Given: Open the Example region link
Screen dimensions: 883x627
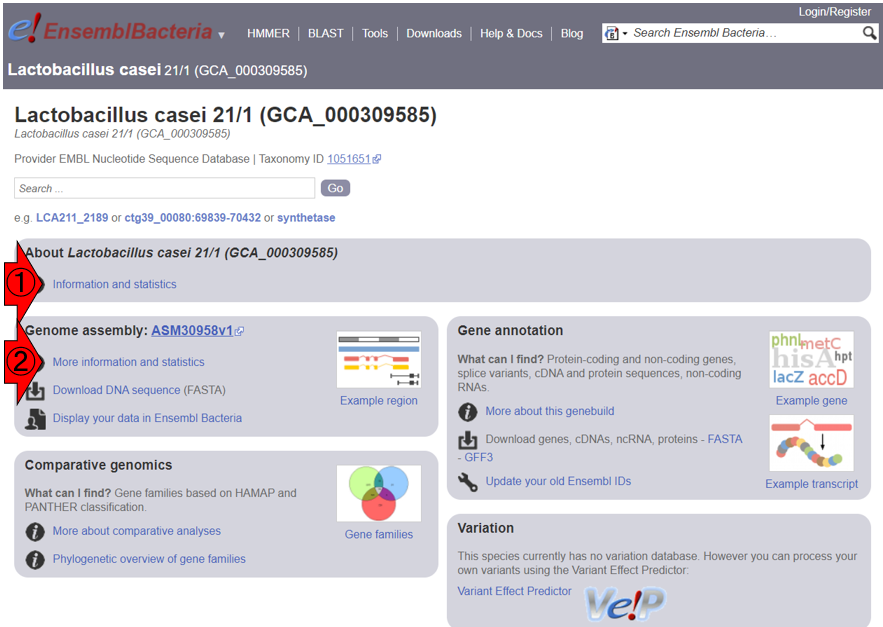Looking at the screenshot, I should point(379,401).
